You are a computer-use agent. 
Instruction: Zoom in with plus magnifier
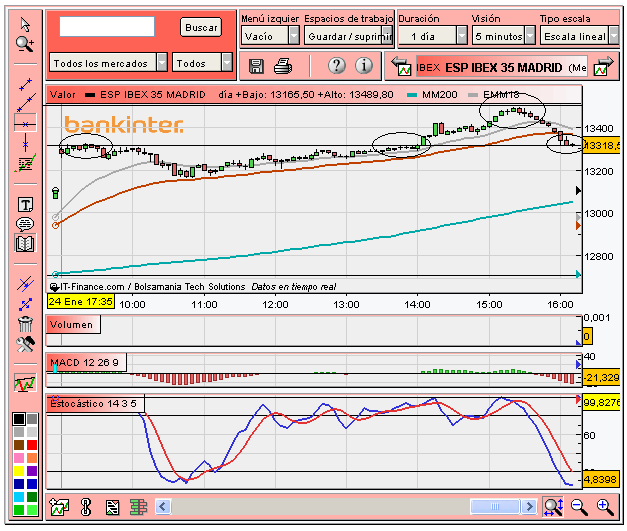(x=605, y=507)
